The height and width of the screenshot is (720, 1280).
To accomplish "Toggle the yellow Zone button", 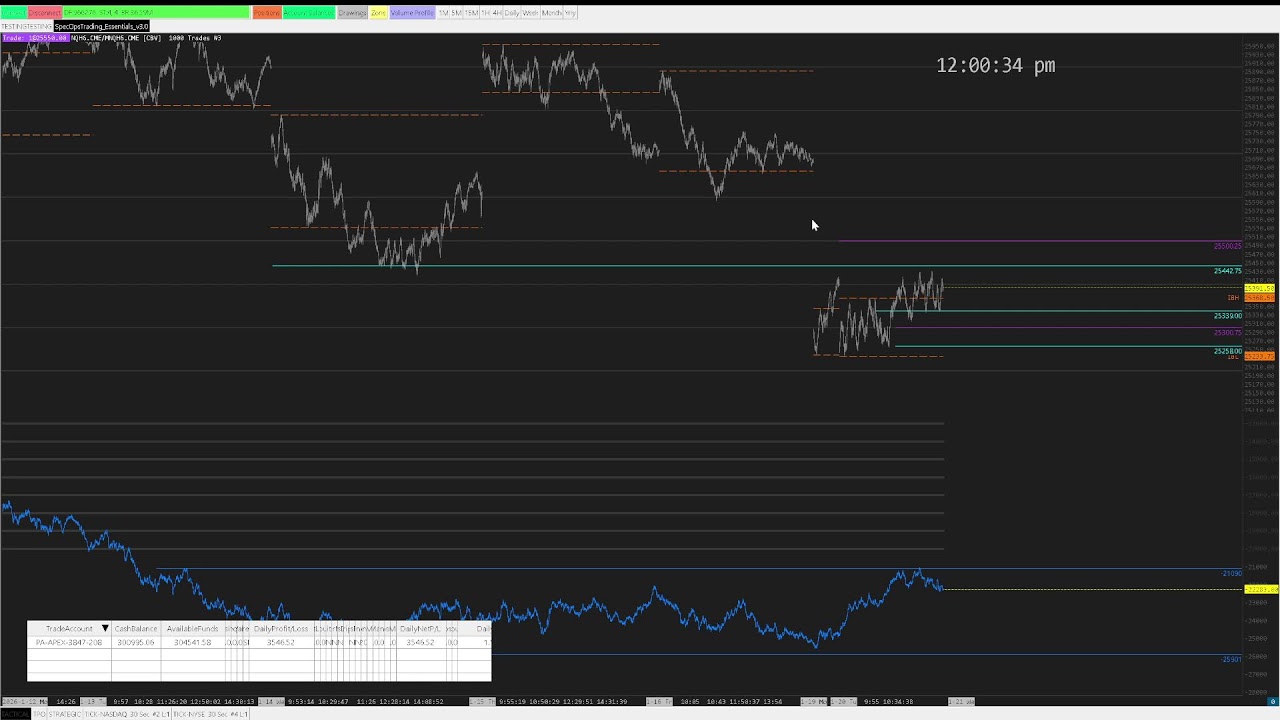I will tap(378, 13).
